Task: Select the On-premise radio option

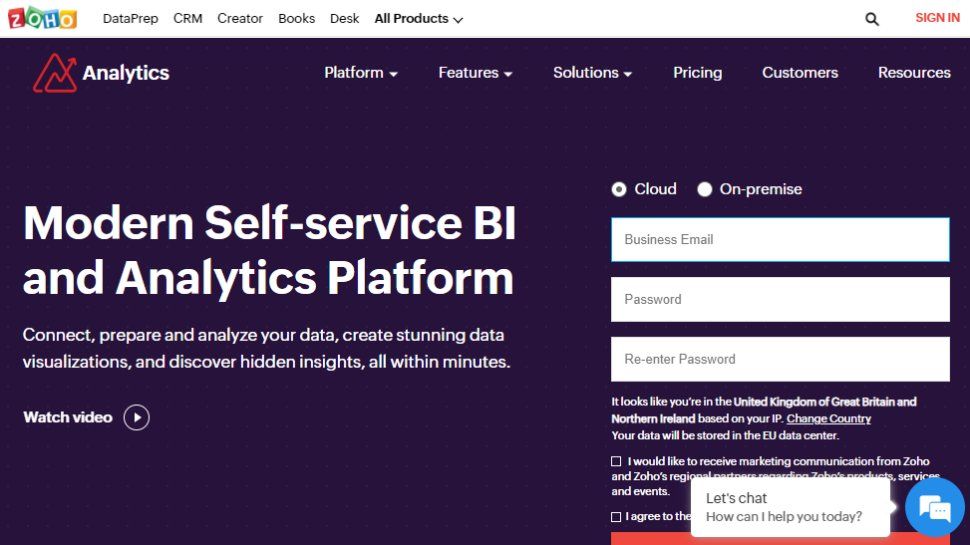Action: [x=705, y=189]
